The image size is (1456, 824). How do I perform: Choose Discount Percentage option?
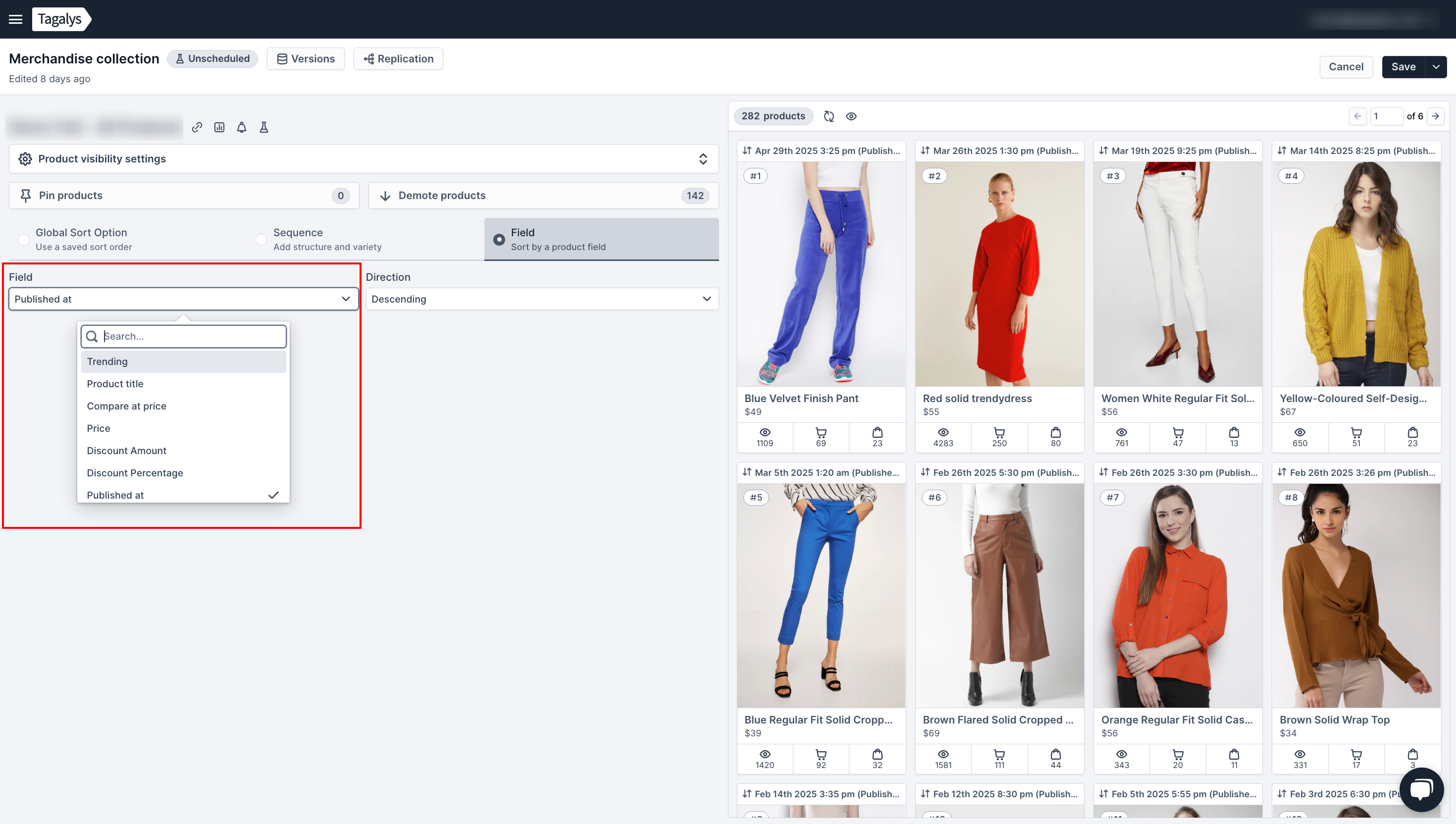pyautogui.click(x=183, y=473)
